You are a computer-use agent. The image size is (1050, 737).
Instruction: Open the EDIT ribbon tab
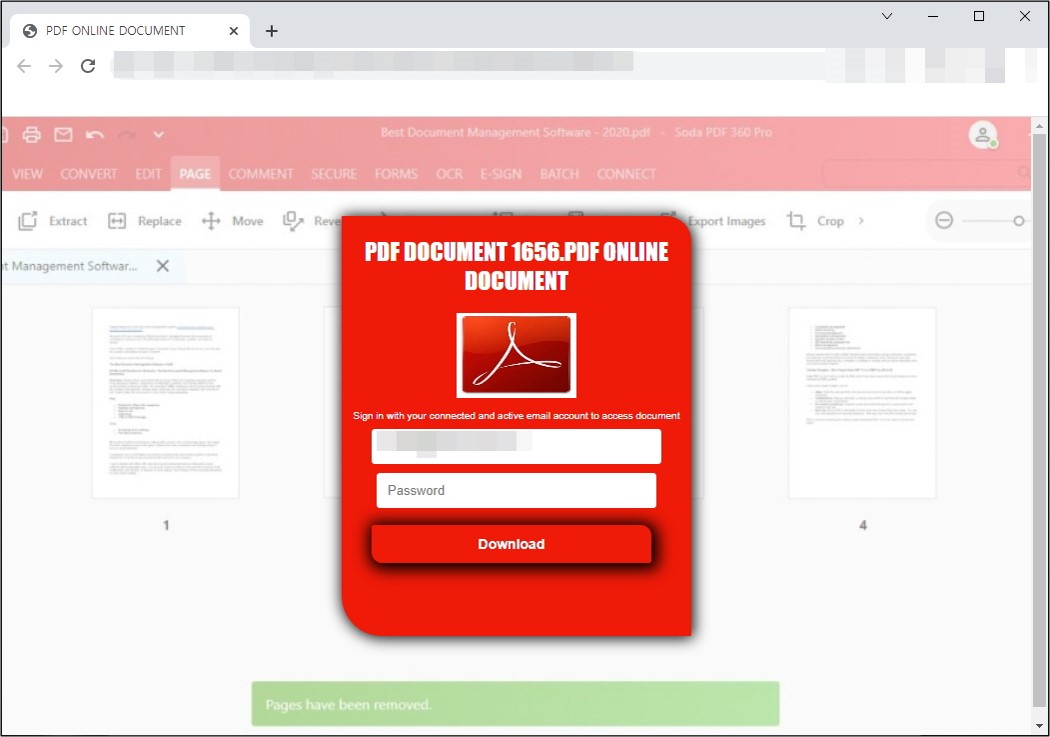tap(149, 174)
